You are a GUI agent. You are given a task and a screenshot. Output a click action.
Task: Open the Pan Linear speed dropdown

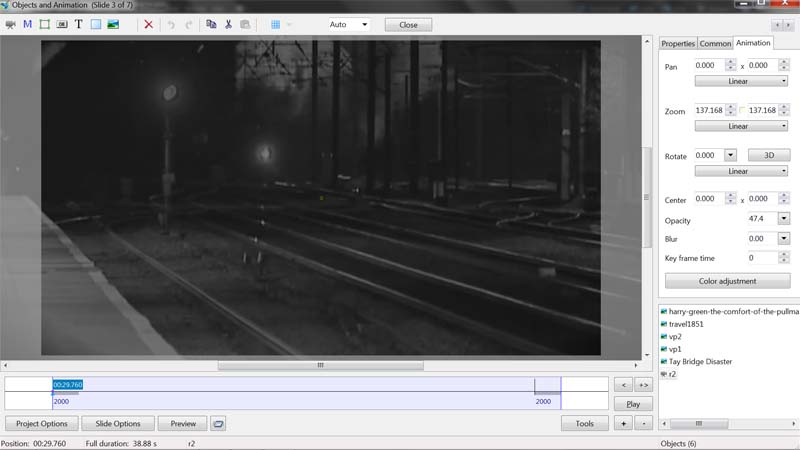pyautogui.click(x=741, y=81)
